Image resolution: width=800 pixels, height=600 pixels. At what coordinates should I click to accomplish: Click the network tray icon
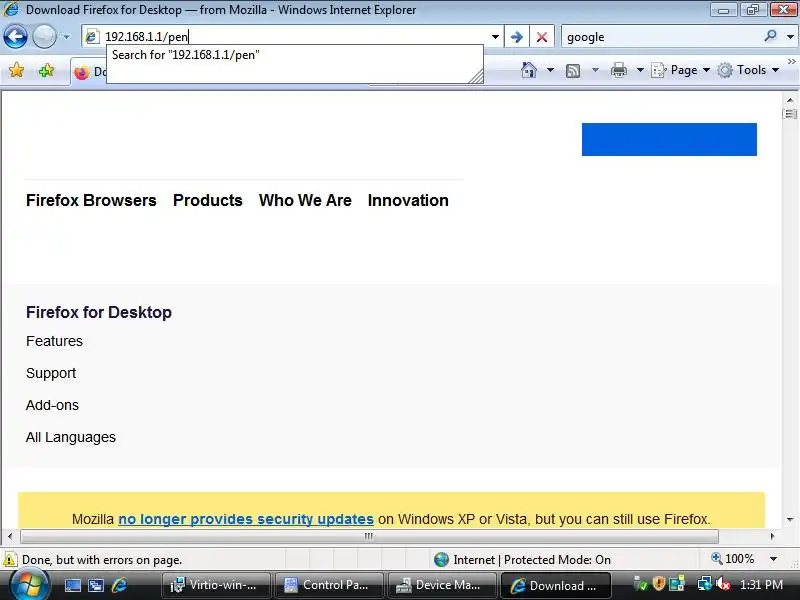704,583
